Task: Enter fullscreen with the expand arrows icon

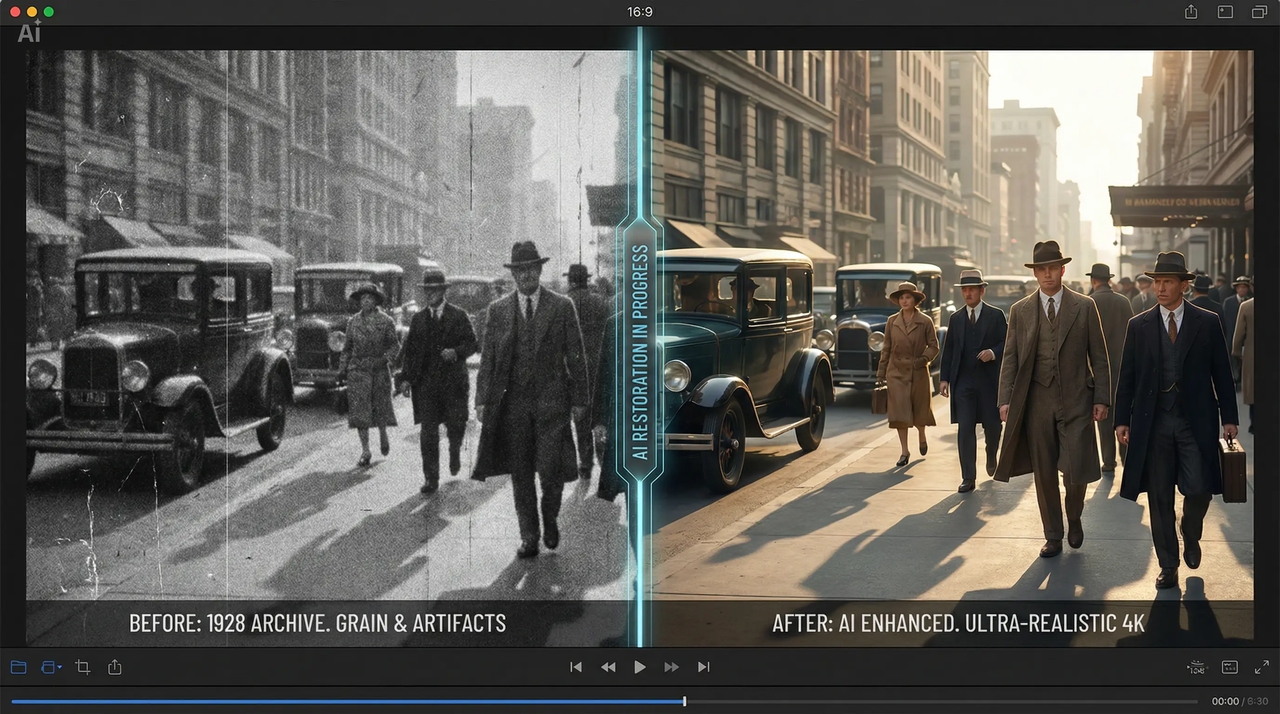Action: [1262, 667]
